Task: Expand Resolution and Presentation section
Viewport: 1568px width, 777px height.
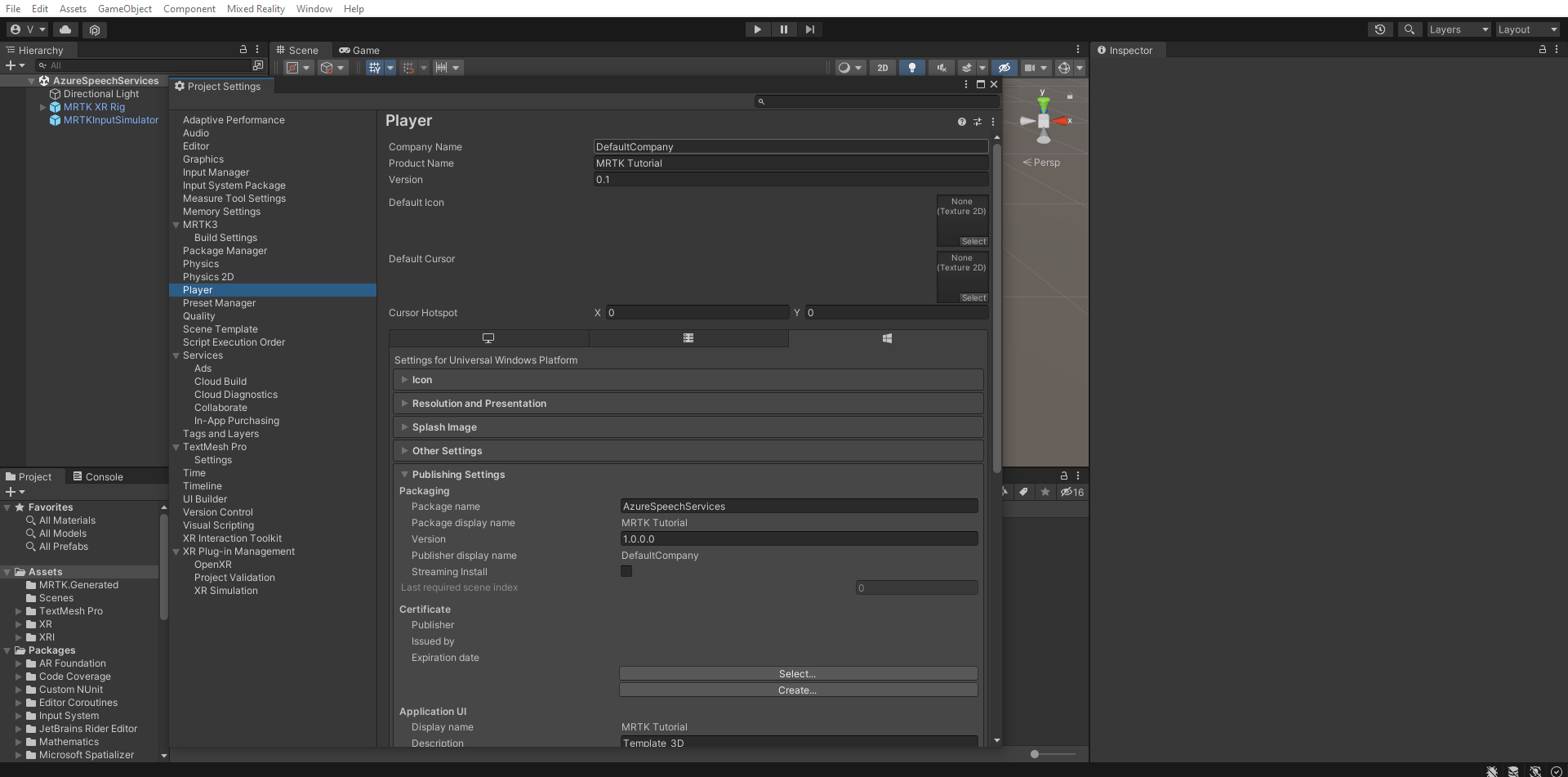Action: (x=688, y=404)
